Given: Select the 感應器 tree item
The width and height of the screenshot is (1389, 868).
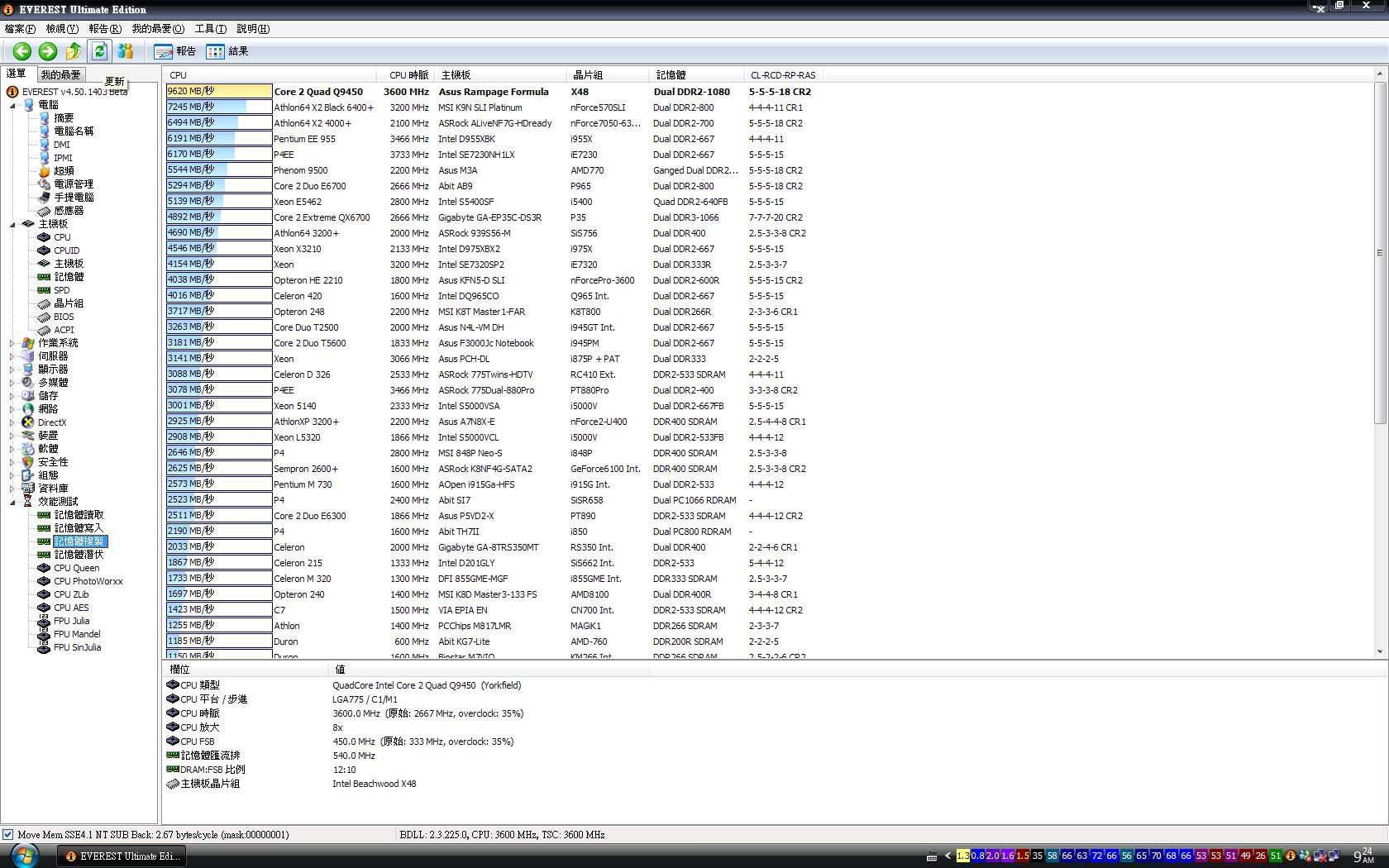Looking at the screenshot, I should tap(69, 211).
